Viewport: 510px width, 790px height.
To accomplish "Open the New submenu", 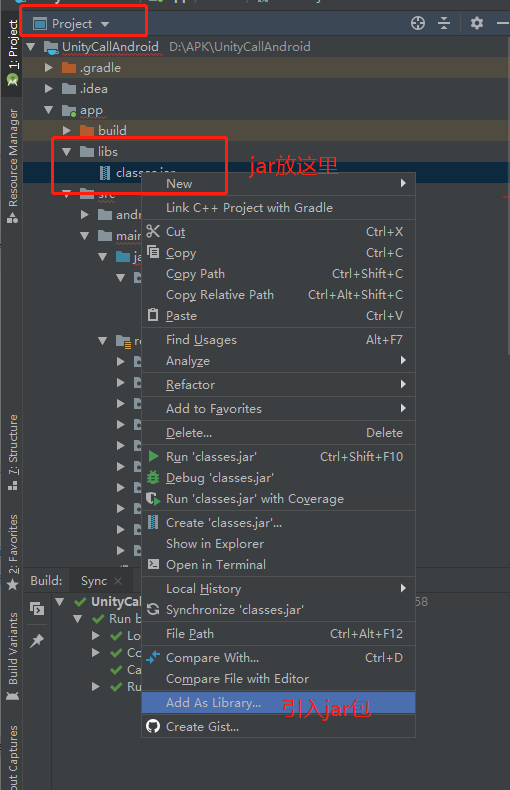I will [x=279, y=184].
